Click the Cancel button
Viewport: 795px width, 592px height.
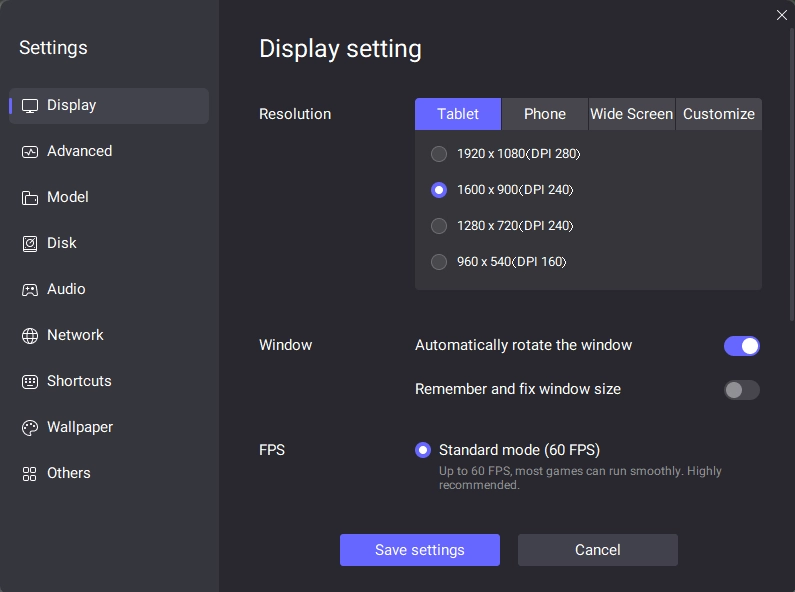point(597,550)
